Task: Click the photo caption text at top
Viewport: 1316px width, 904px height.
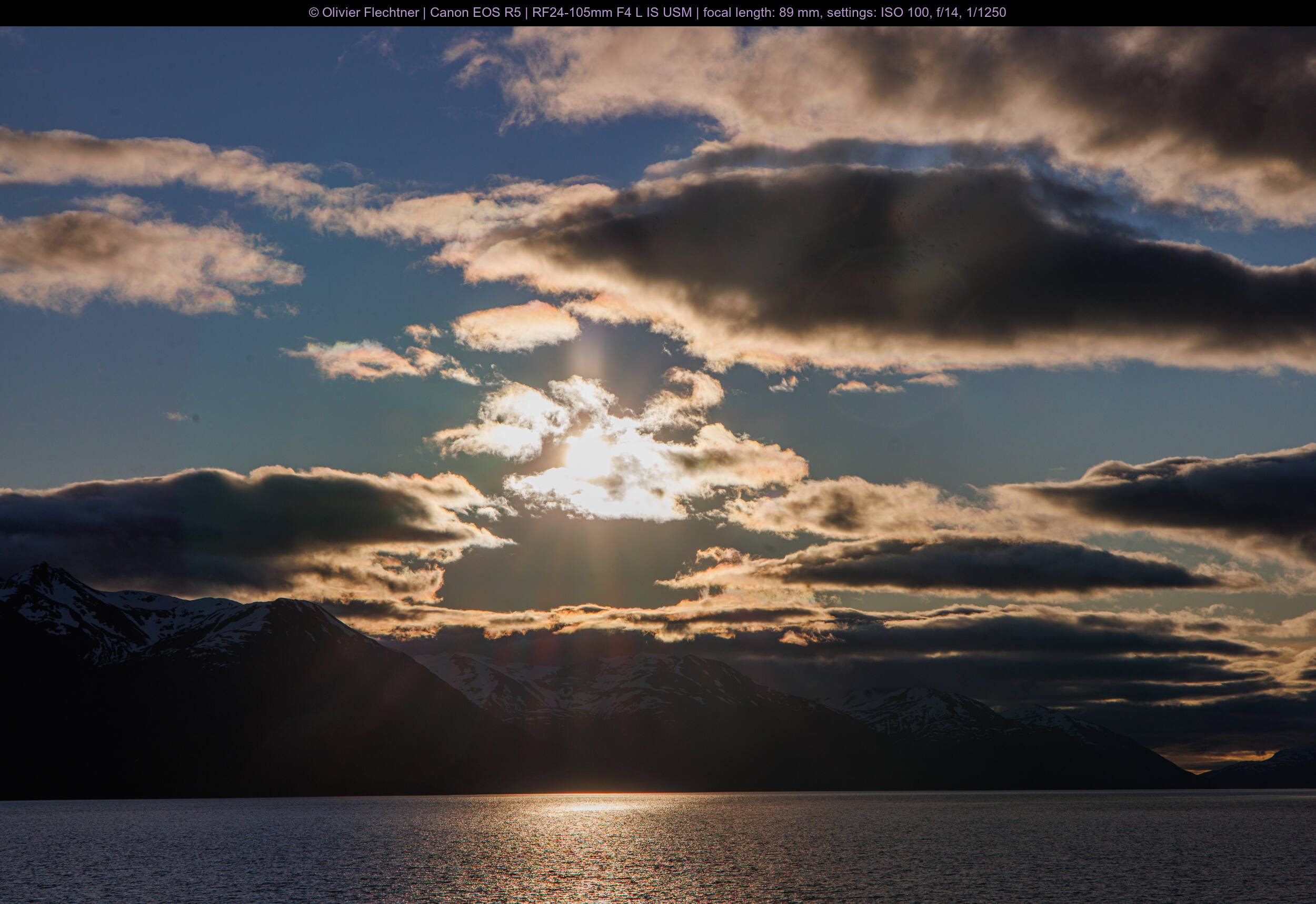Action: pos(657,13)
